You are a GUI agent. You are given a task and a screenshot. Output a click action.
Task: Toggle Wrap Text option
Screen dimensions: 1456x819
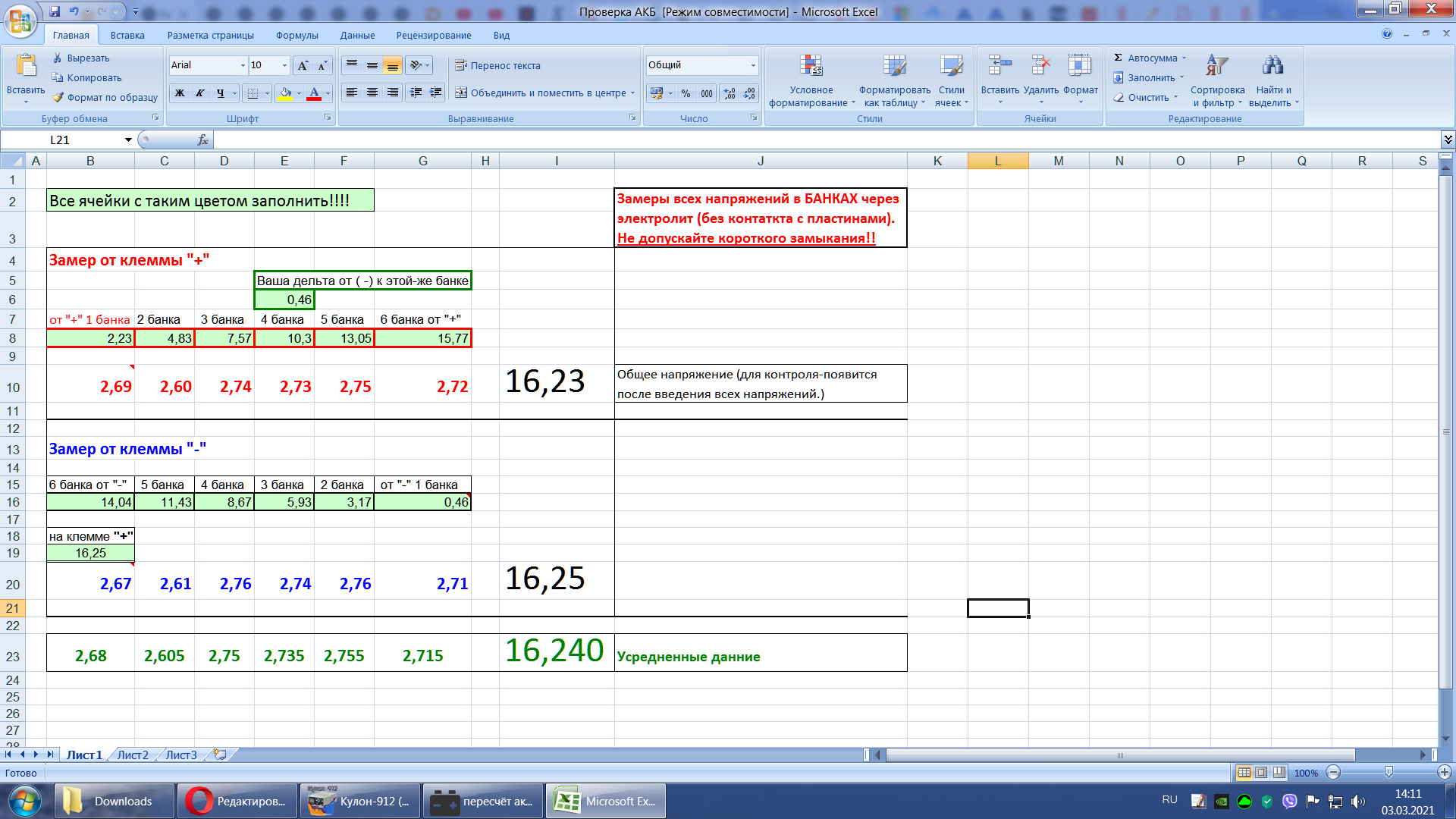[497, 65]
